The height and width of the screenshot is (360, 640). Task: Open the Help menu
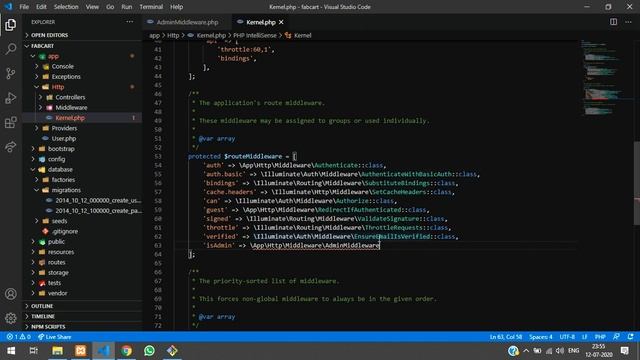point(176,7)
